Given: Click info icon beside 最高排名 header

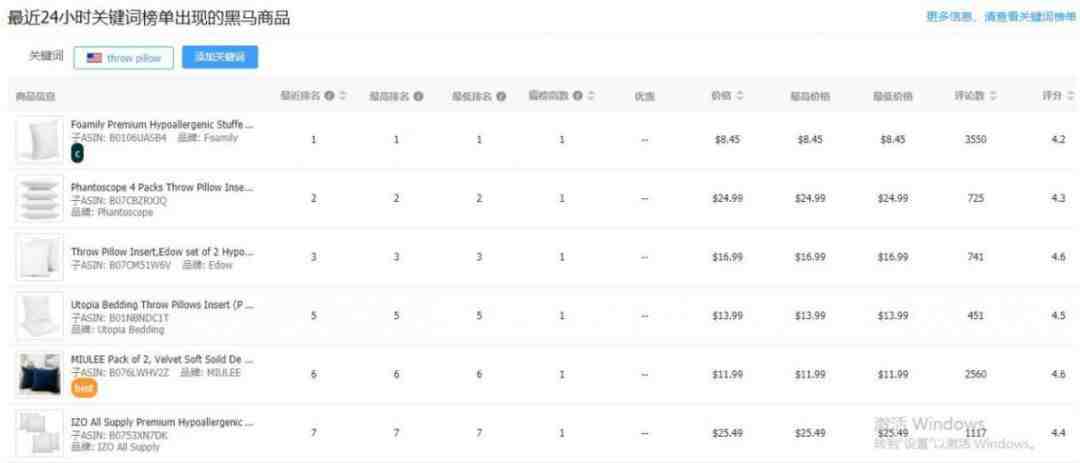Looking at the screenshot, I should point(418,96).
